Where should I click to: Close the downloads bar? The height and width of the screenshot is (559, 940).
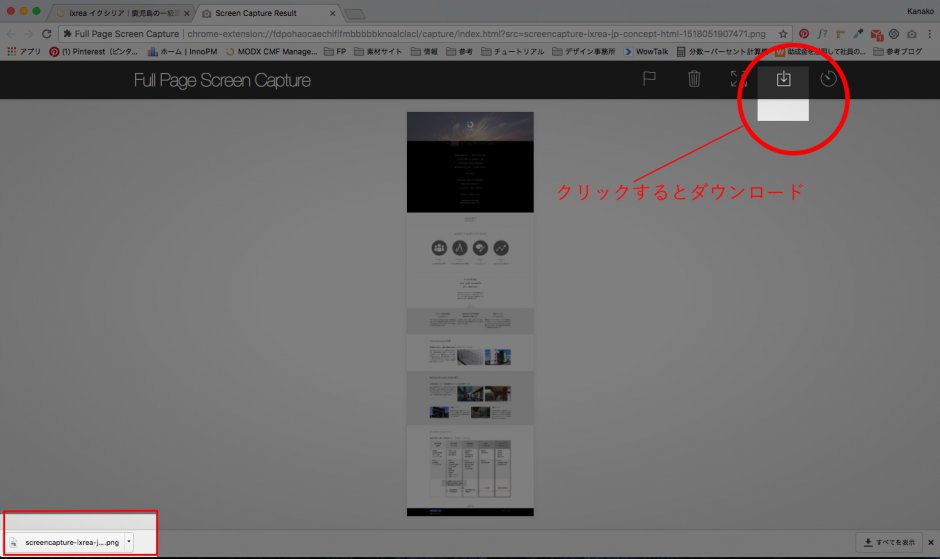click(x=930, y=542)
